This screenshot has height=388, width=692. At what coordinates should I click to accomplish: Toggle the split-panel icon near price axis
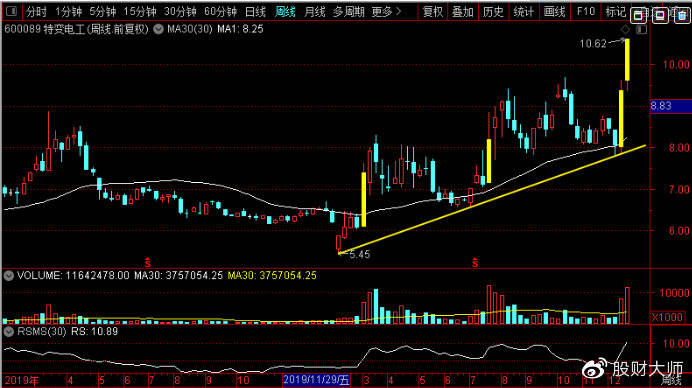click(x=641, y=30)
